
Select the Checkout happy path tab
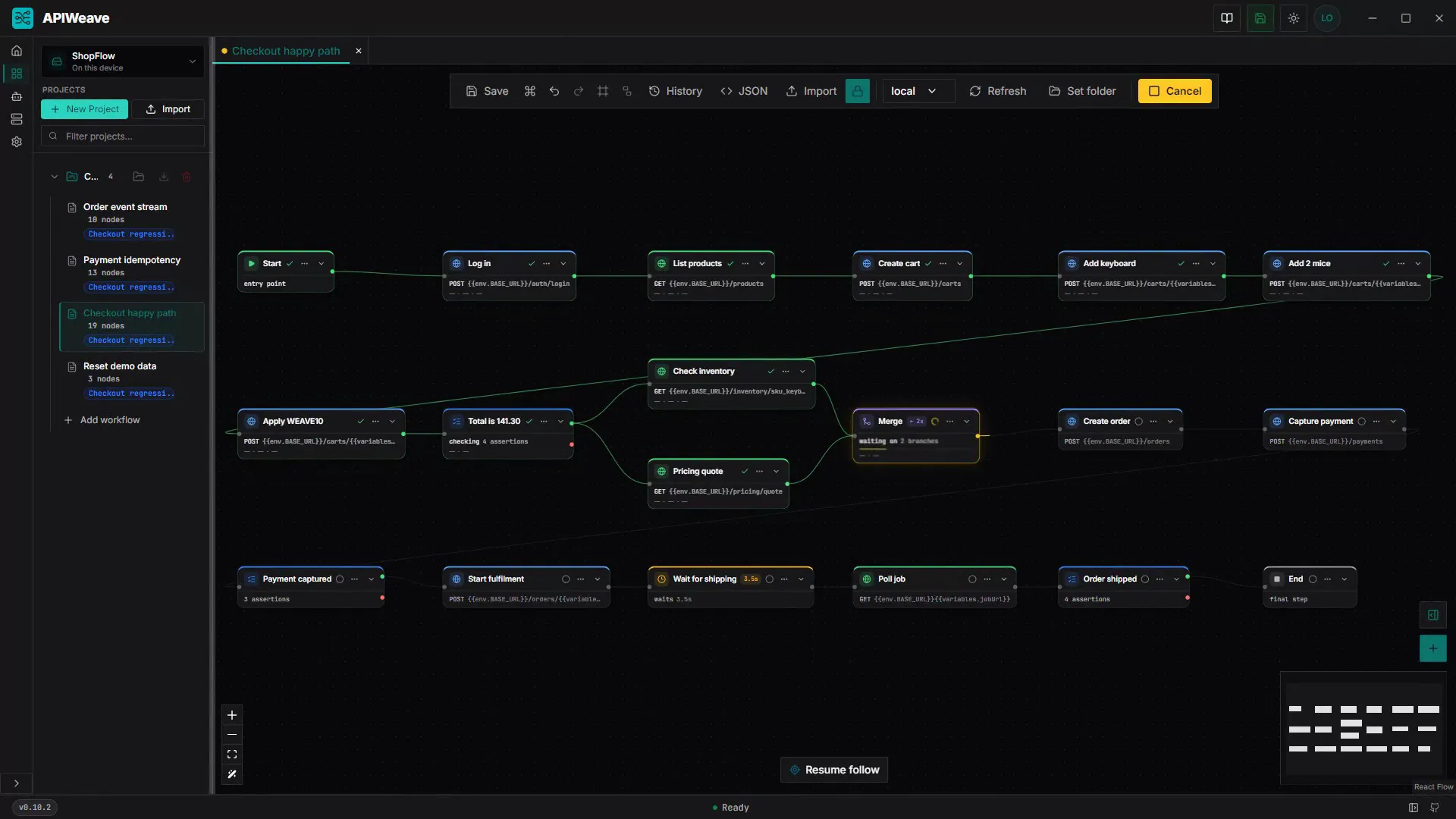(x=286, y=51)
